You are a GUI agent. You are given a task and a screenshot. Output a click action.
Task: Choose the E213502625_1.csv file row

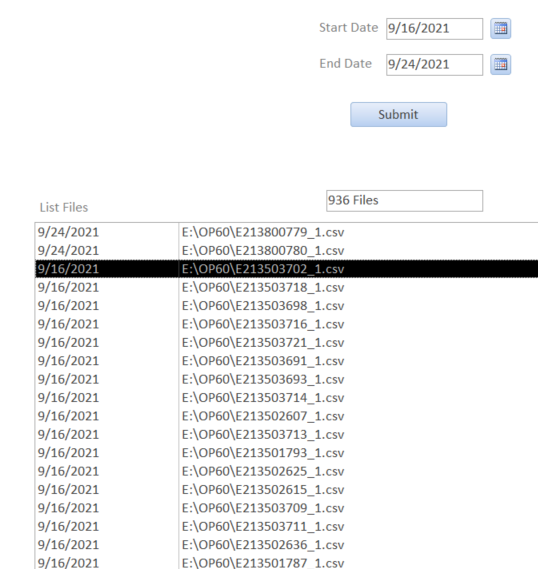click(x=287, y=471)
